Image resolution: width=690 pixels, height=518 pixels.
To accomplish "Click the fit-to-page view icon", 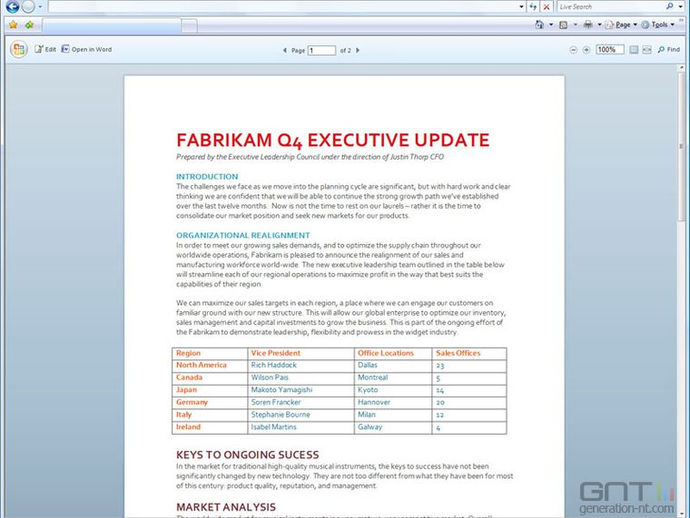I will pyautogui.click(x=634, y=50).
